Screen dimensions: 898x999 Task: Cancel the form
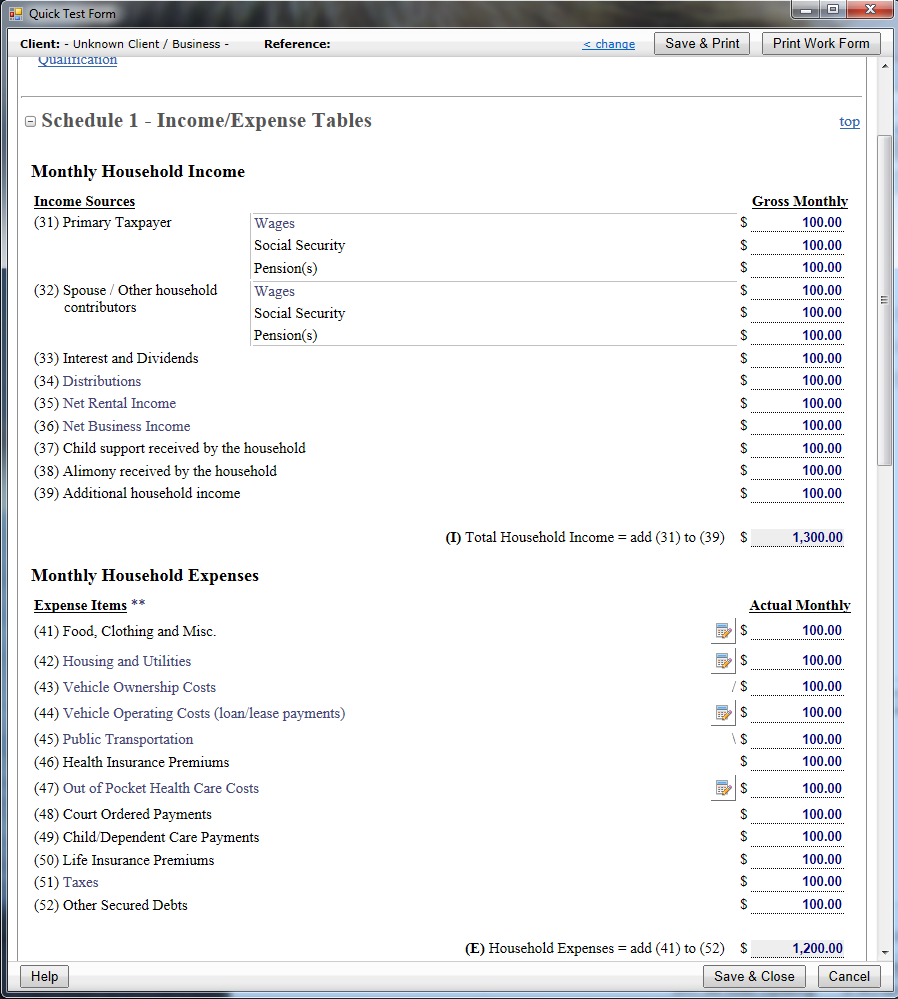(x=849, y=976)
